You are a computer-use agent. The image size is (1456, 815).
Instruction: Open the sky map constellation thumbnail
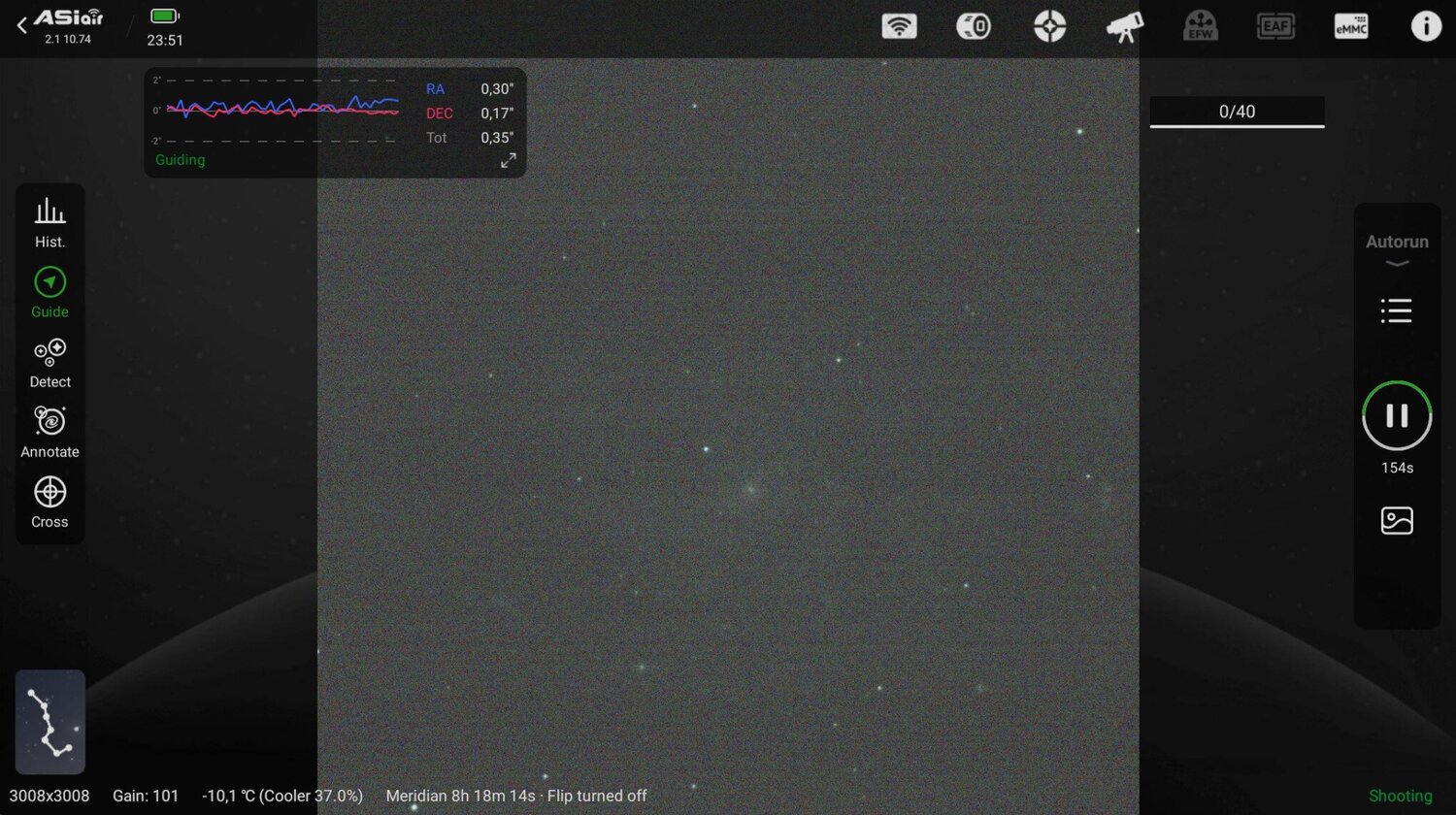(x=50, y=721)
